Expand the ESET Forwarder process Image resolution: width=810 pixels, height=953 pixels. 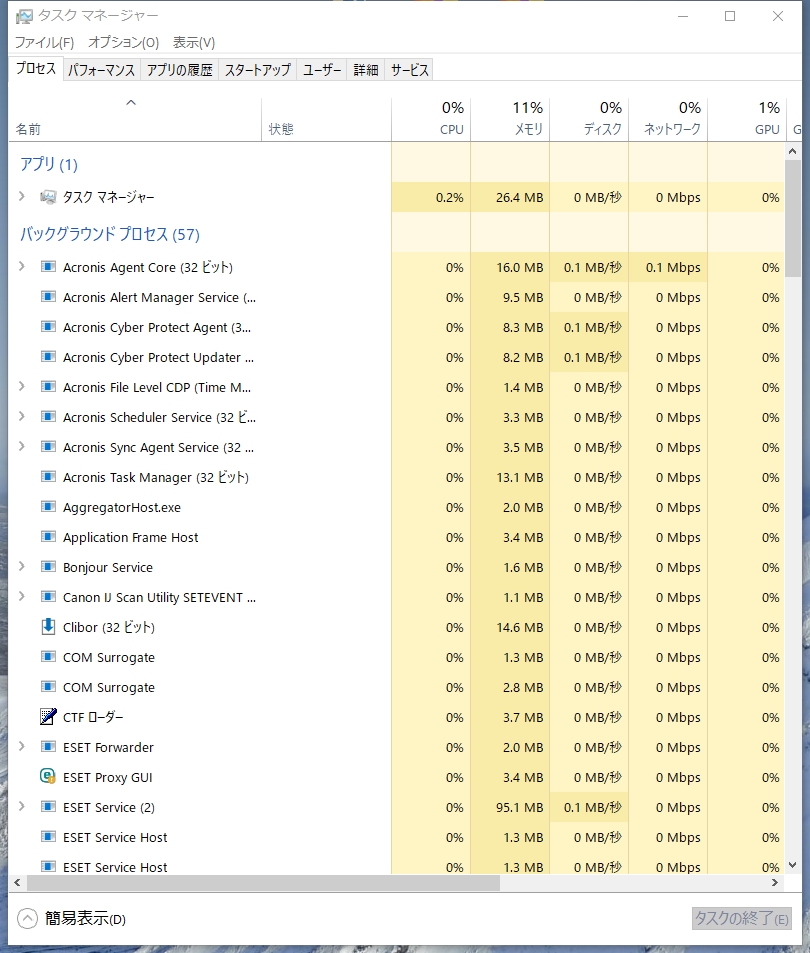pos(22,746)
